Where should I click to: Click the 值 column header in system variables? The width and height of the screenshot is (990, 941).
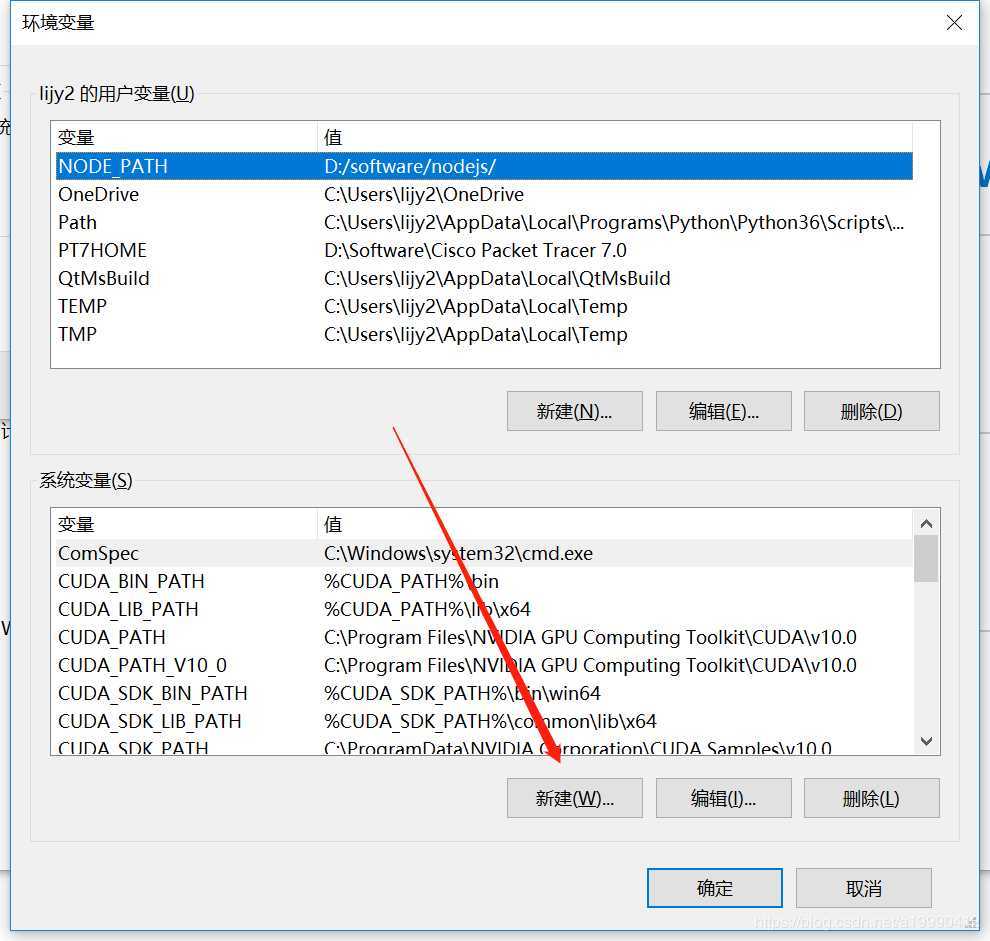coord(615,524)
